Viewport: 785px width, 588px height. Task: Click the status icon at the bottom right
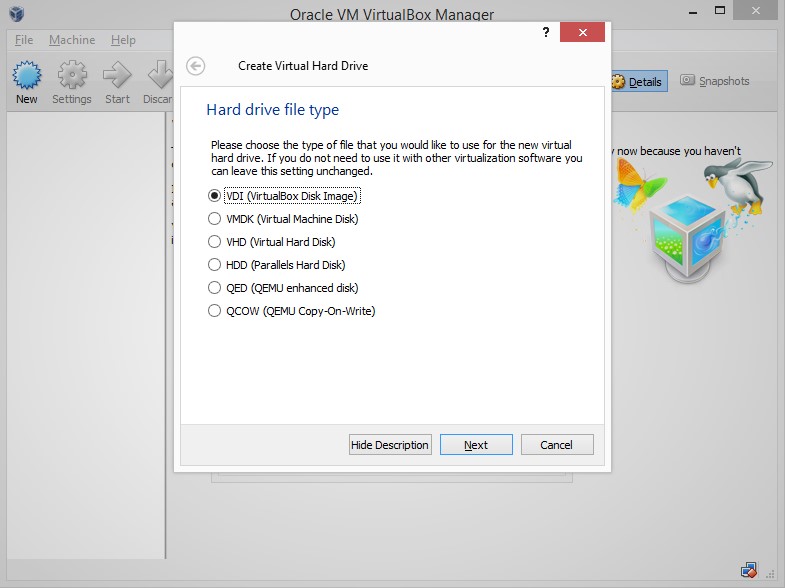[x=749, y=570]
